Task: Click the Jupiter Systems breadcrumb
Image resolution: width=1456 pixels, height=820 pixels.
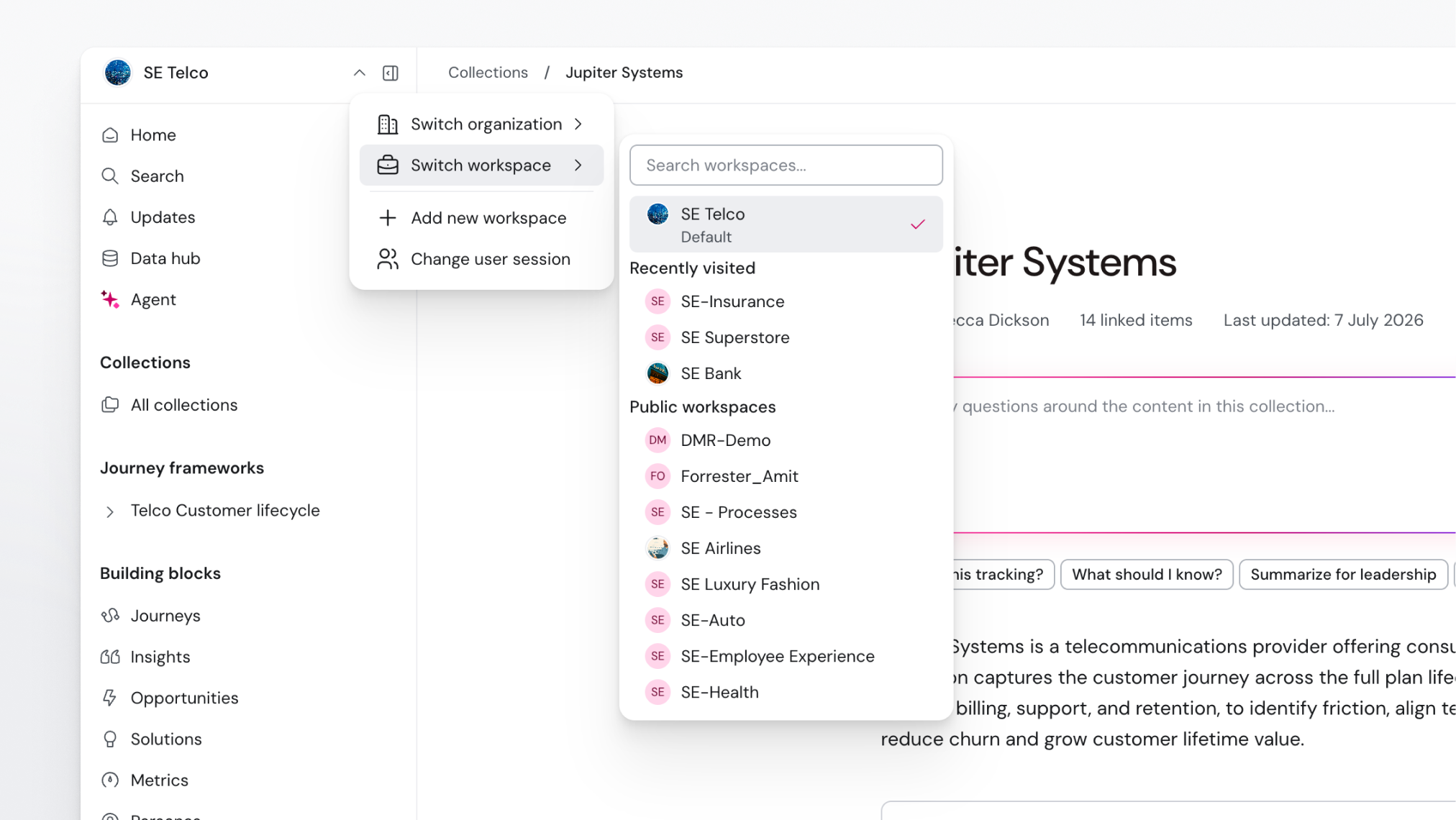Action: tap(624, 73)
